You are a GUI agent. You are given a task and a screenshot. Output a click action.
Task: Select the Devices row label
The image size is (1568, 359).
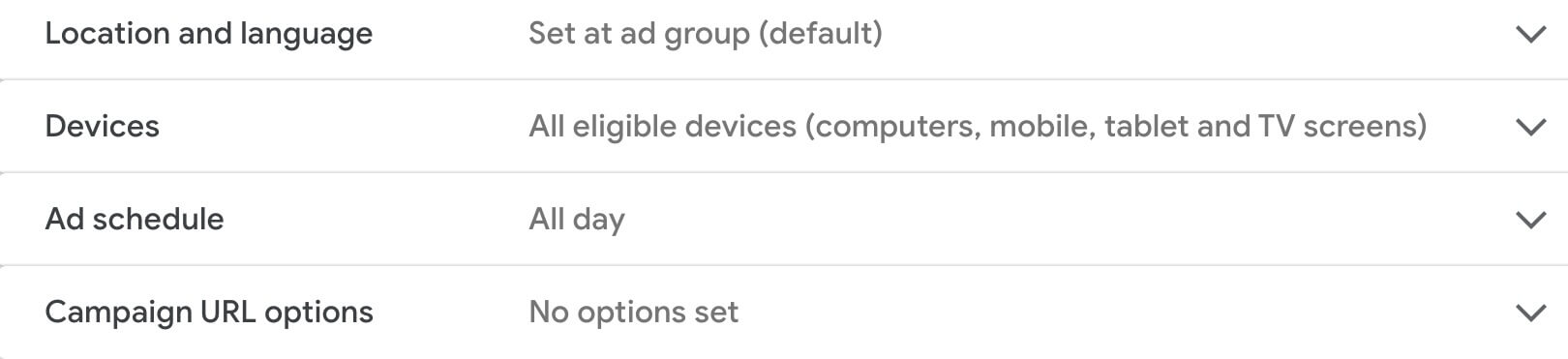[103, 127]
